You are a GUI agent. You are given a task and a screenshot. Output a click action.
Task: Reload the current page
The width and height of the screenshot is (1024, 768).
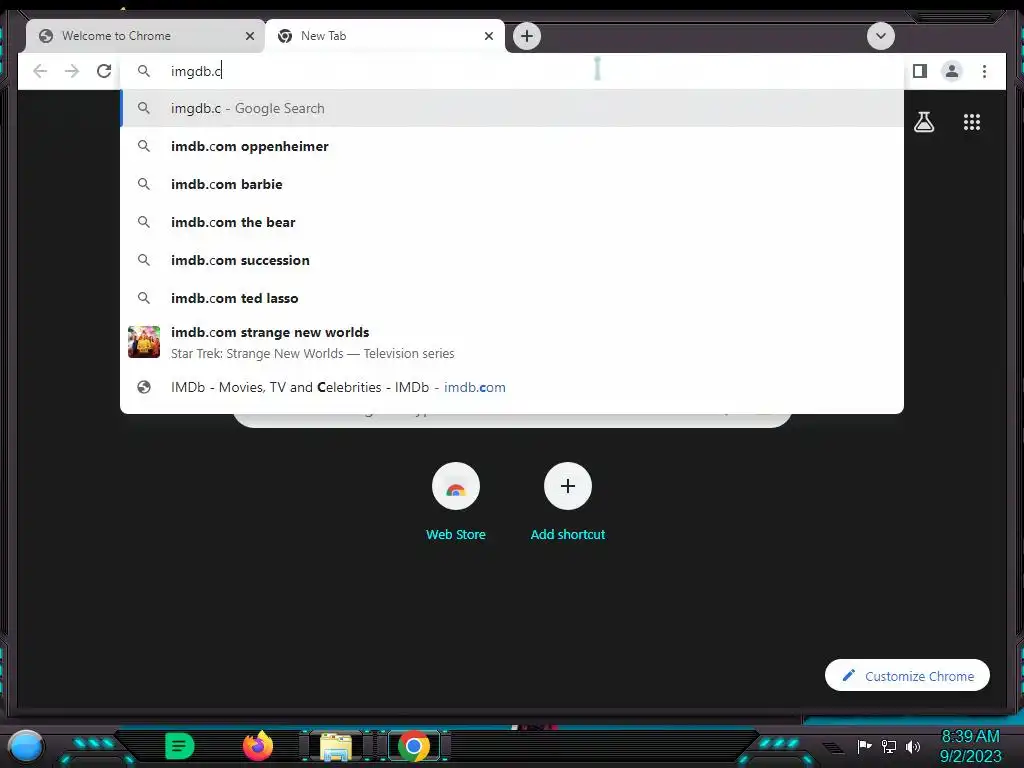[x=104, y=71]
